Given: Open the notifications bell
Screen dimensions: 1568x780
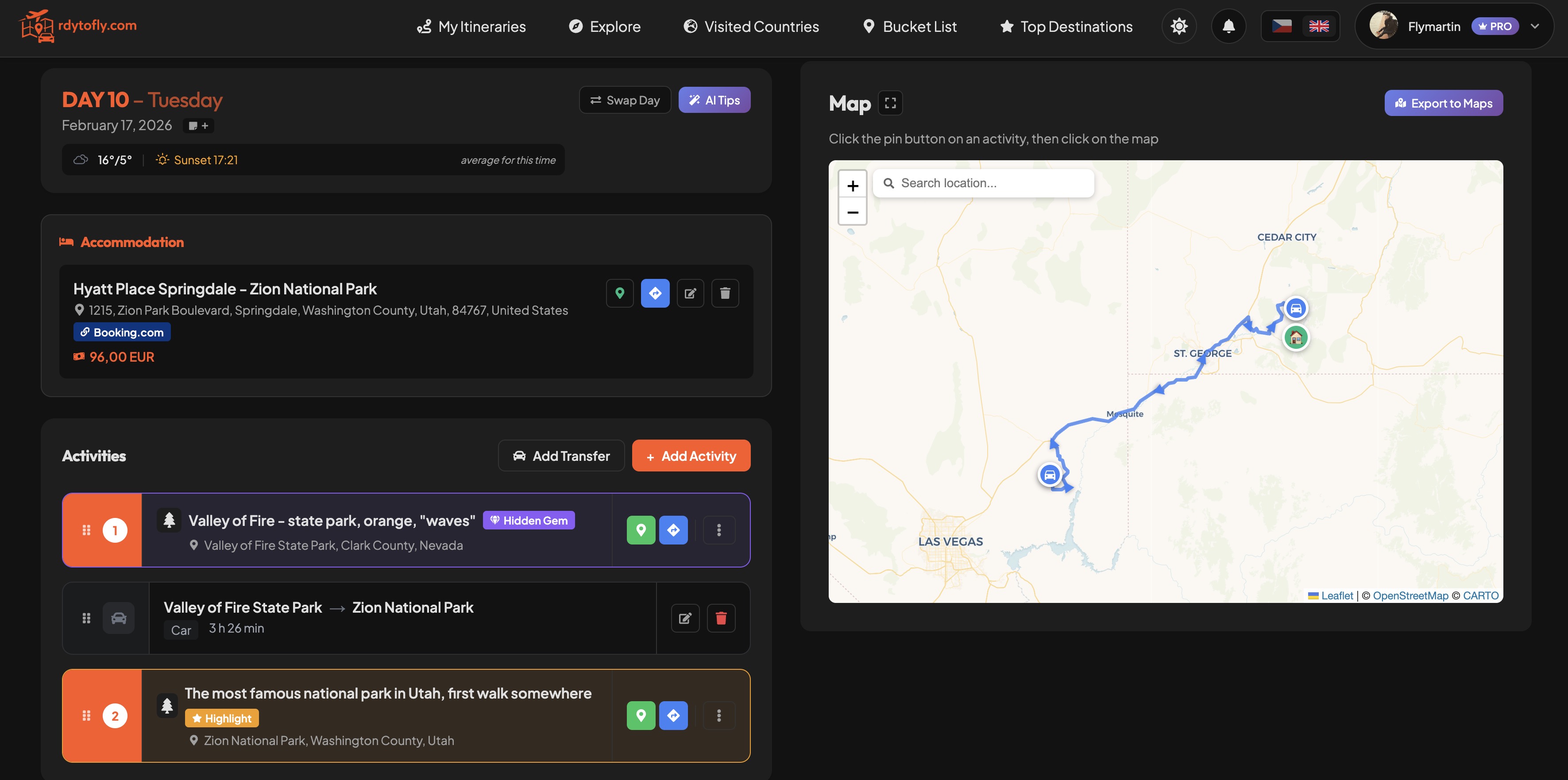Looking at the screenshot, I should point(1228,26).
